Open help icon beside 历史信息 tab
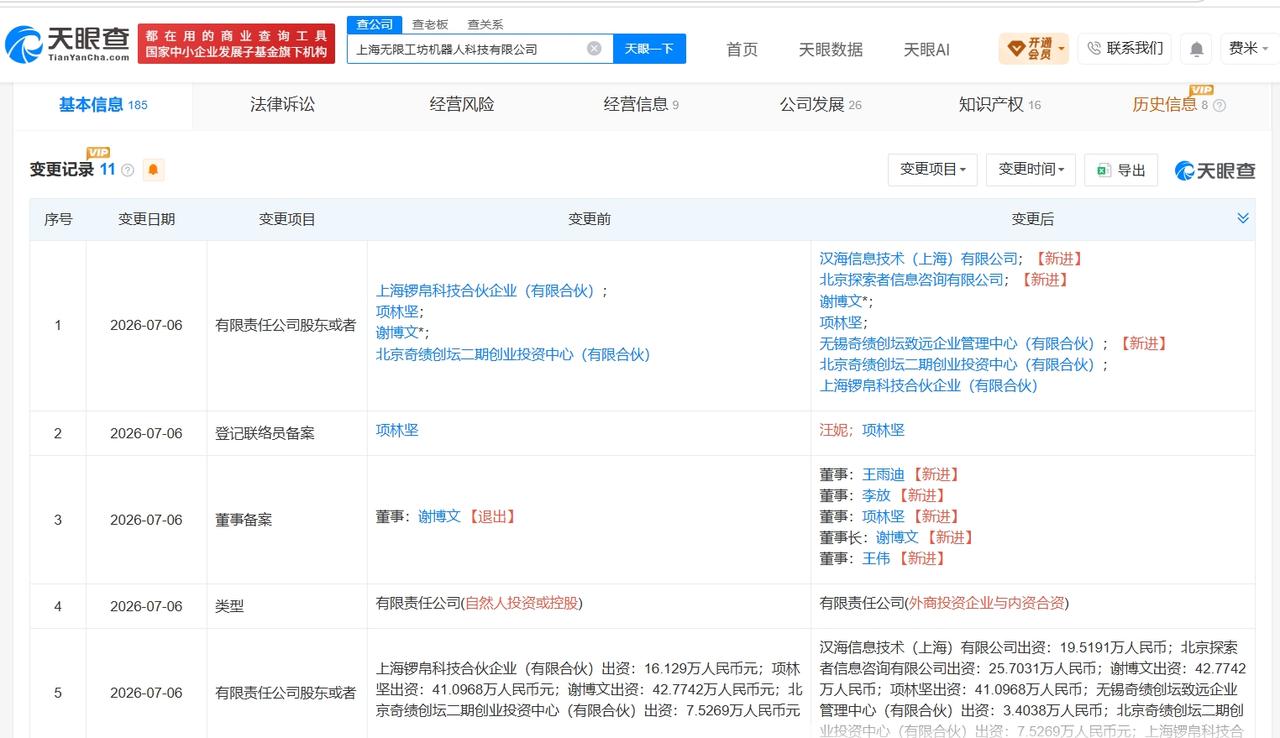 [1219, 105]
